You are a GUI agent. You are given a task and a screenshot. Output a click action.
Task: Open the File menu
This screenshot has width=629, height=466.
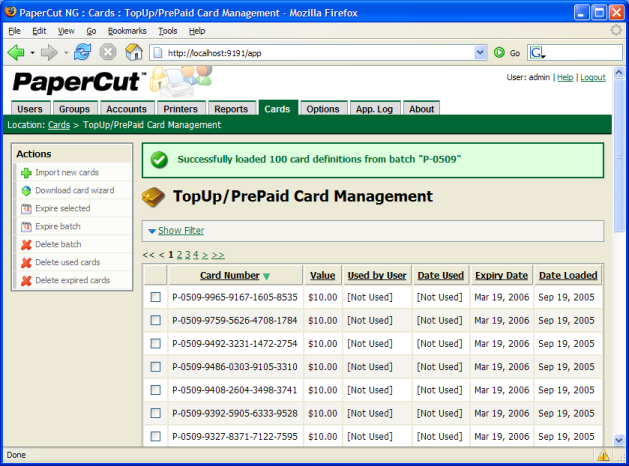[x=14, y=31]
